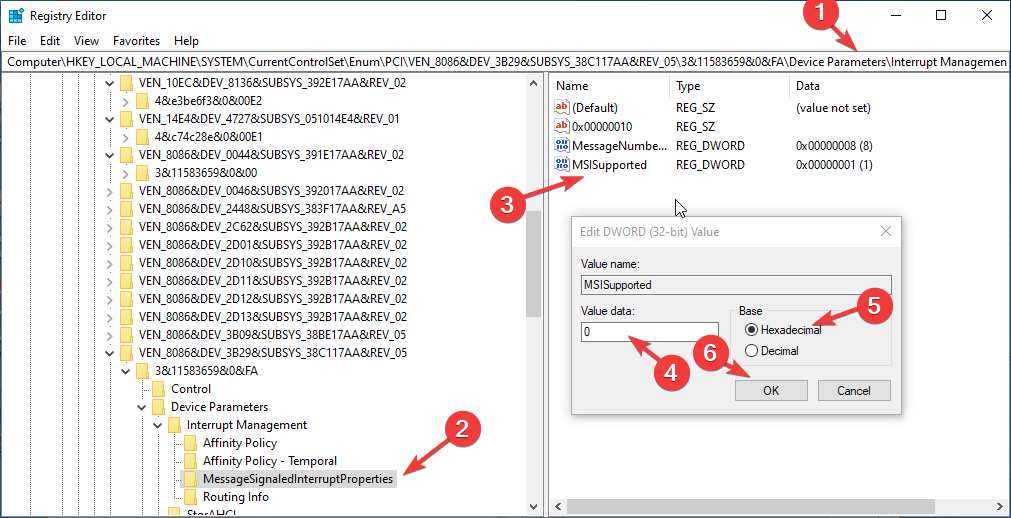The height and width of the screenshot is (518, 1011).
Task: Open the Help menu
Action: pos(186,41)
